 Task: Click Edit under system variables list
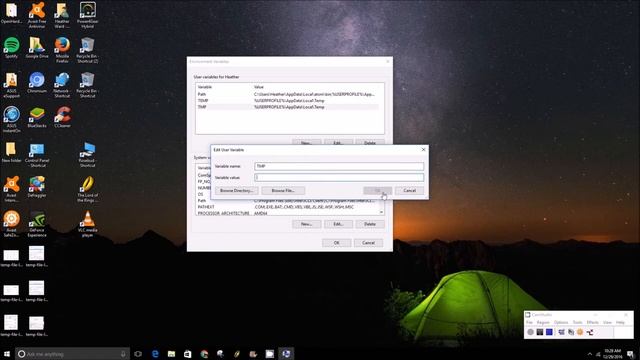click(x=338, y=224)
